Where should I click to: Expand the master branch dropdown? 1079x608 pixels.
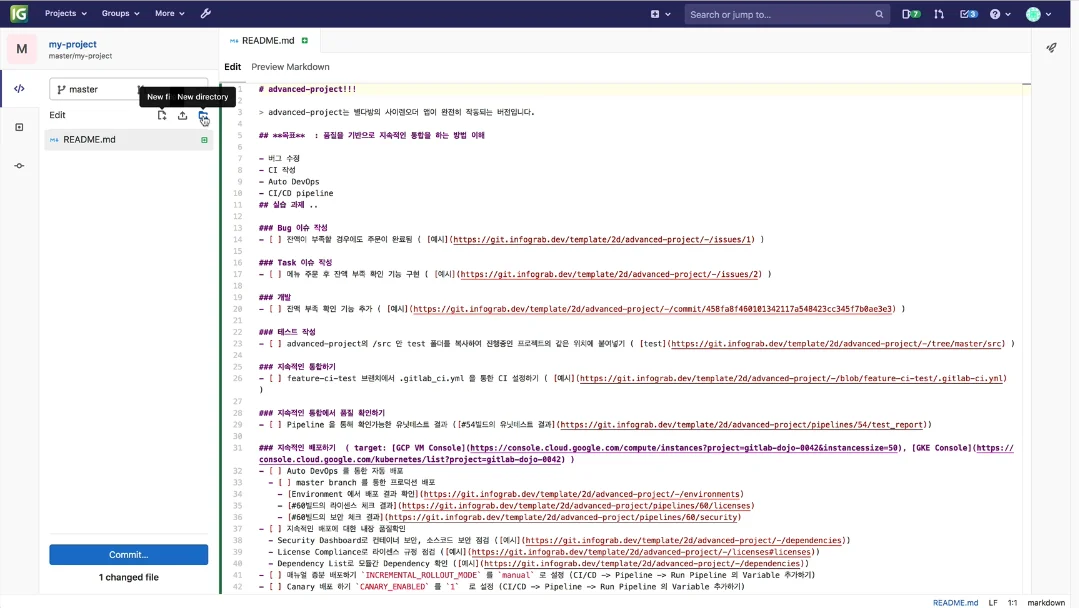(x=100, y=89)
